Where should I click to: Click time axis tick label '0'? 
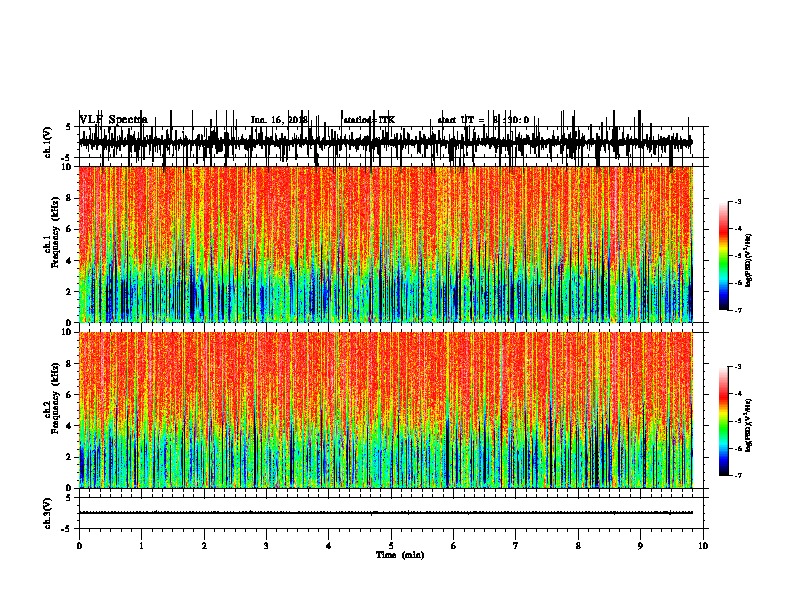[x=79, y=546]
